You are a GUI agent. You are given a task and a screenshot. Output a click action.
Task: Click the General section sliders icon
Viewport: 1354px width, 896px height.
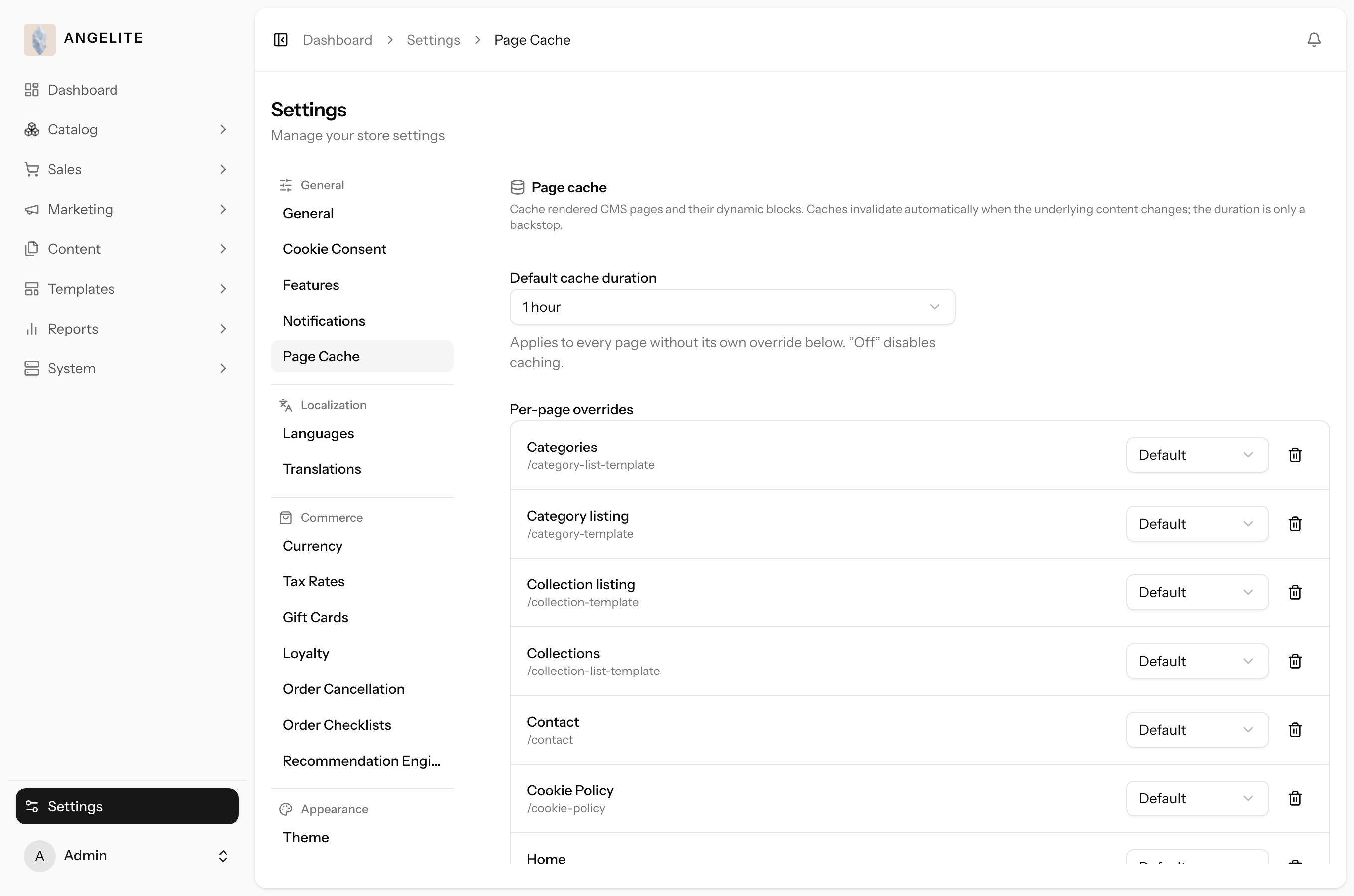tap(286, 185)
